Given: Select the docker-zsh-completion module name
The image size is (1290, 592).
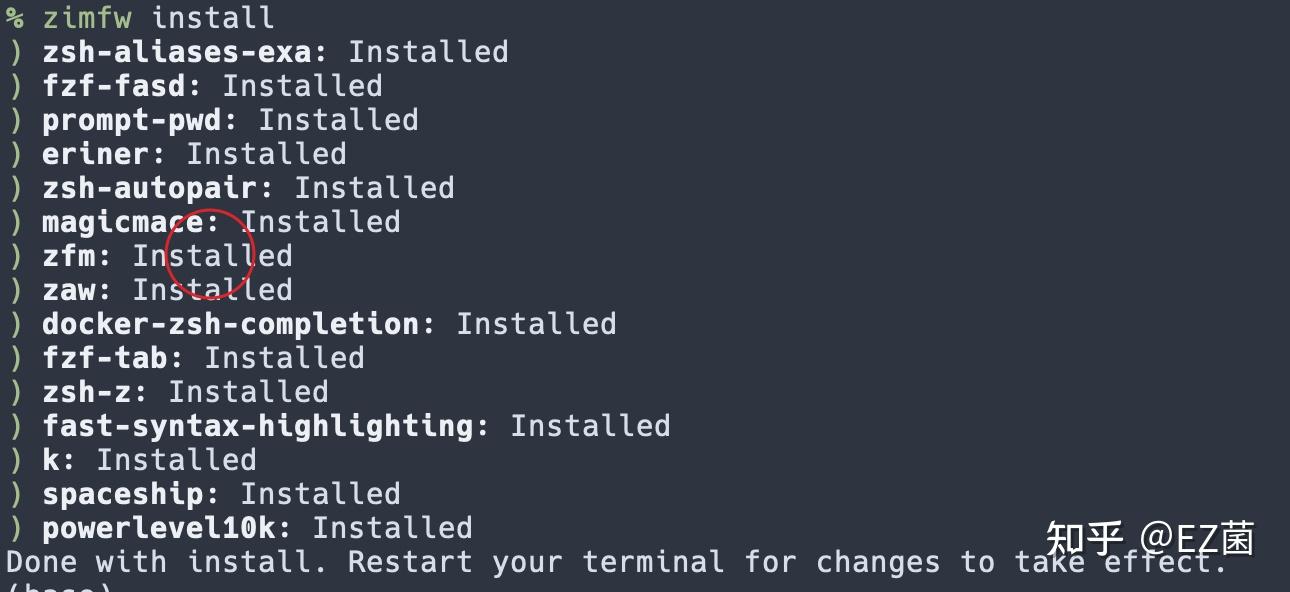Looking at the screenshot, I should 230,323.
